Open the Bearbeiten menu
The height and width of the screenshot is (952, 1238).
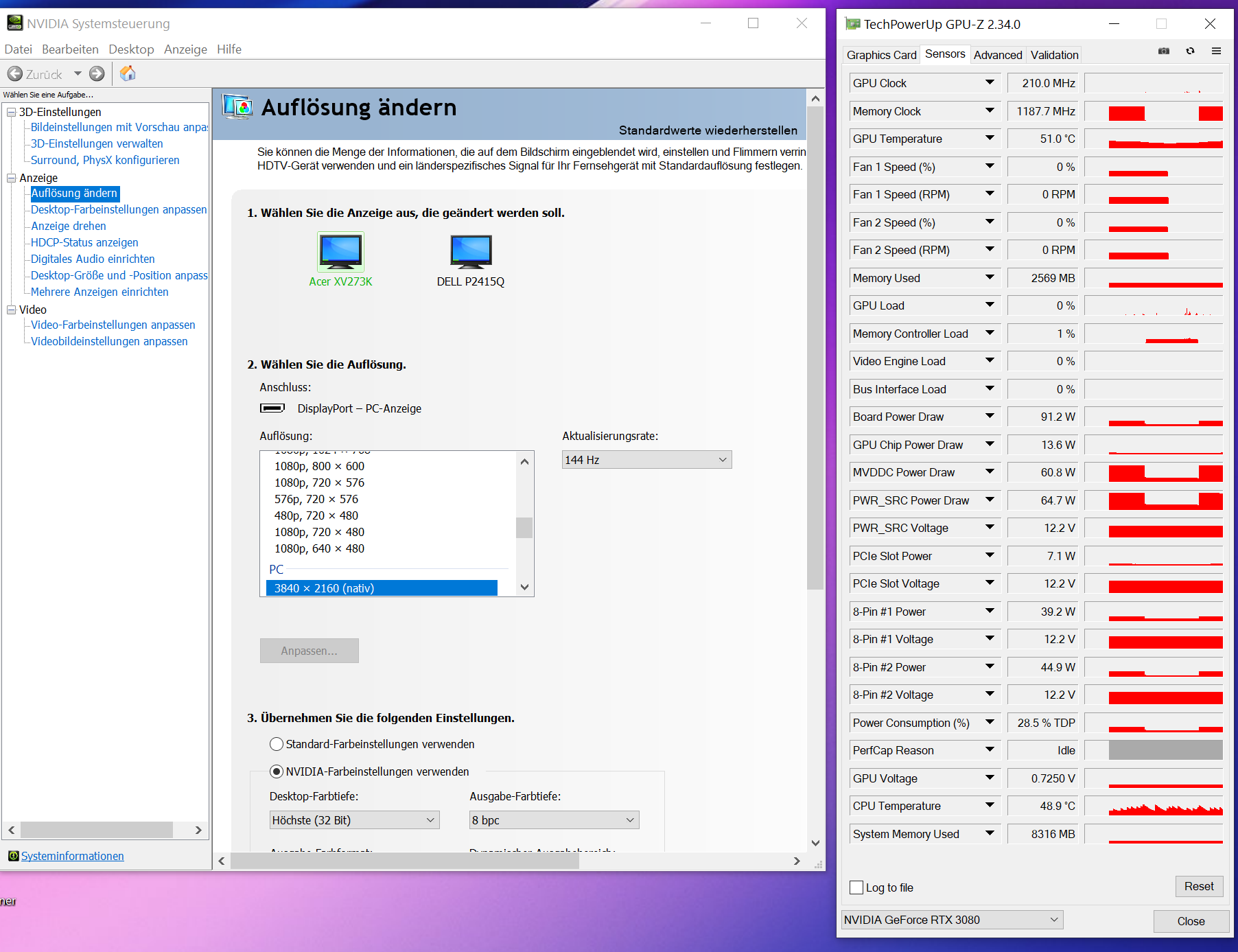[70, 49]
